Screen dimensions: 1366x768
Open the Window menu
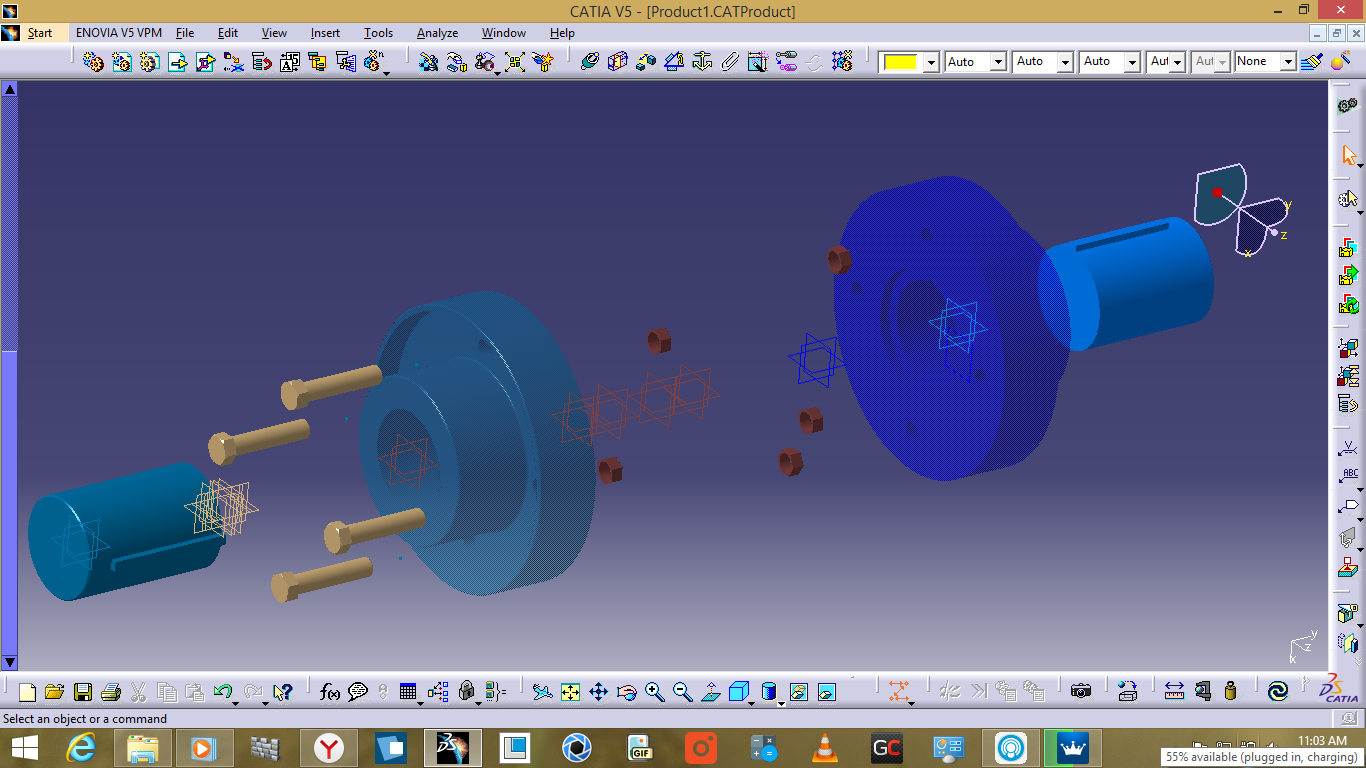(504, 33)
